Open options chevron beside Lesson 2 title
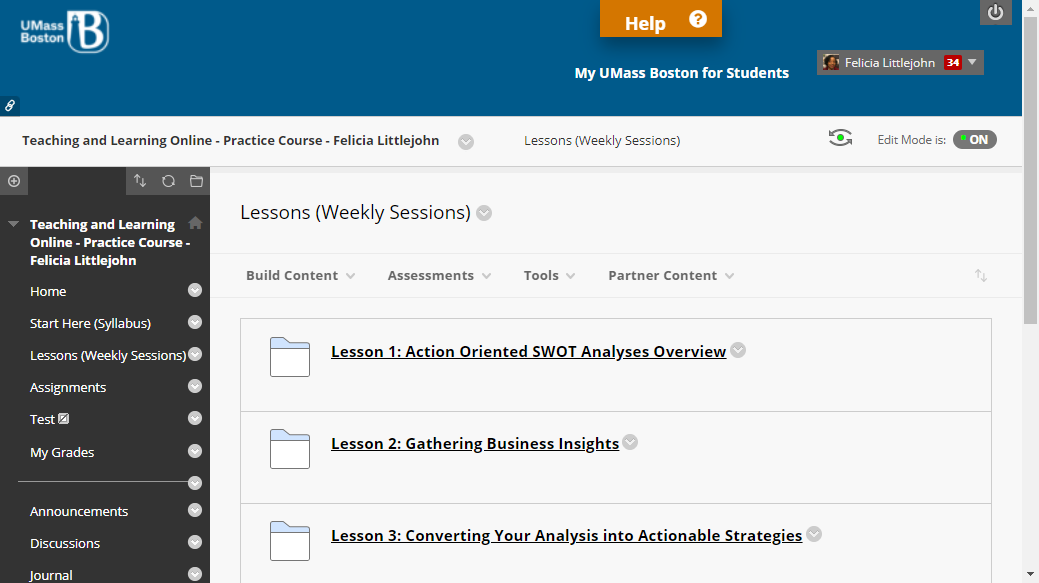 point(630,442)
